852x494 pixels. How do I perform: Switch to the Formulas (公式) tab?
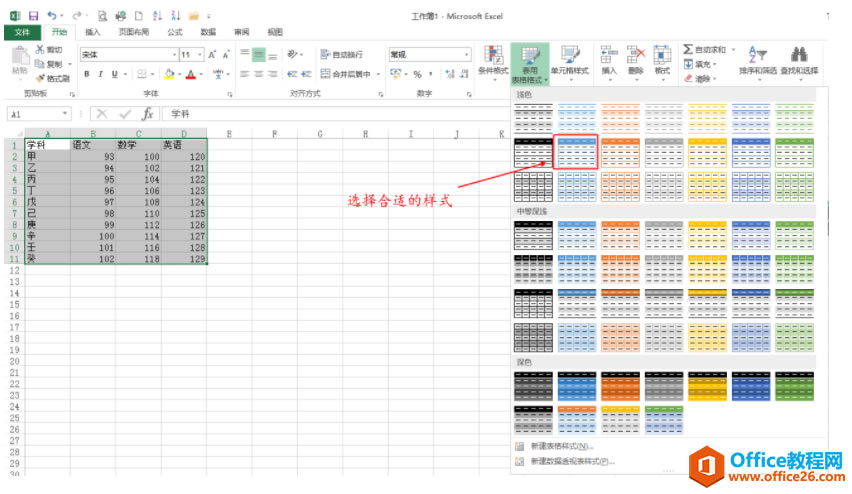pos(175,32)
